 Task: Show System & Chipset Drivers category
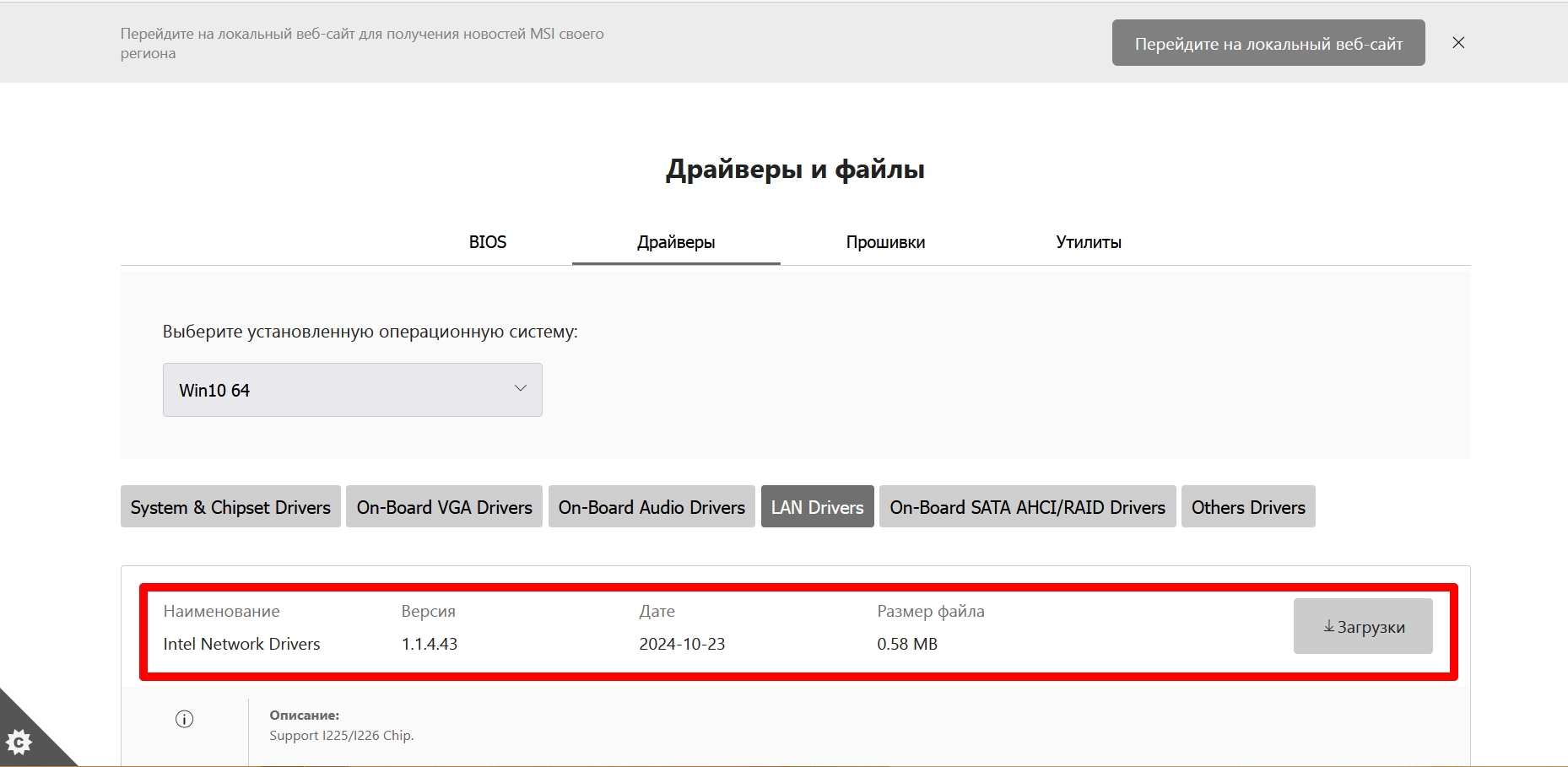pyautogui.click(x=230, y=506)
